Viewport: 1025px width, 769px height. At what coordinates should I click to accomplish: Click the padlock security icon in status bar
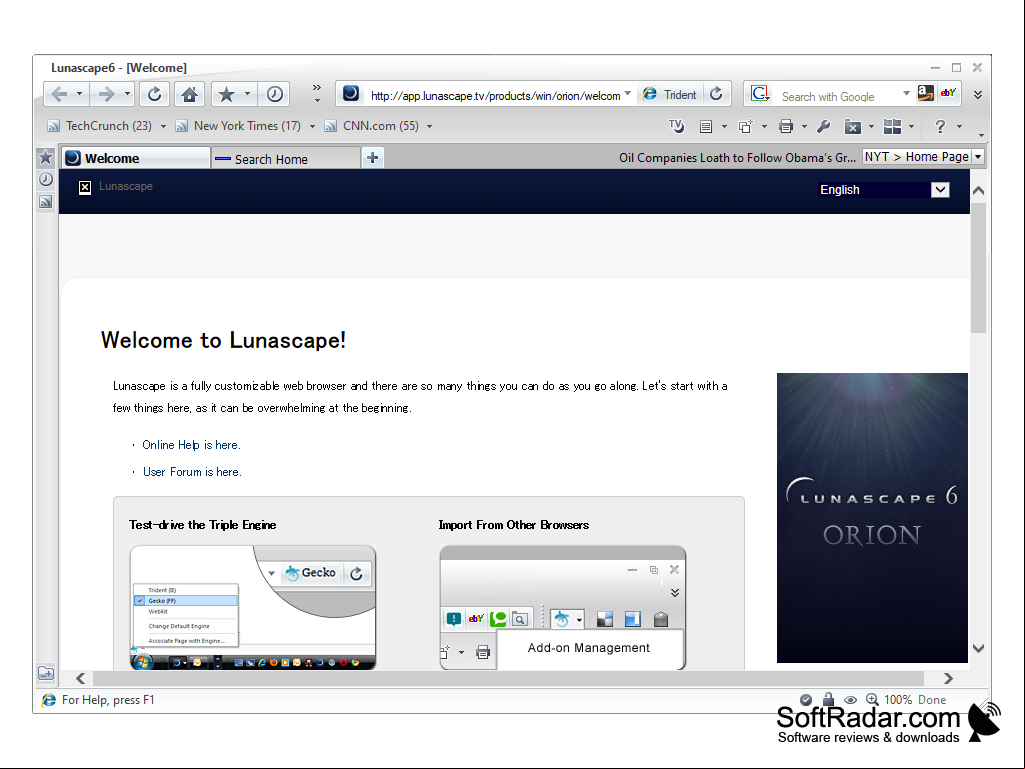tap(828, 699)
